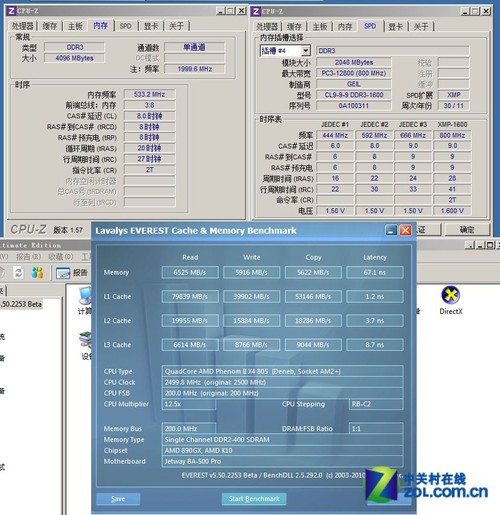
Task: Click the 单通道 channel count field
Action: pyautogui.click(x=195, y=47)
